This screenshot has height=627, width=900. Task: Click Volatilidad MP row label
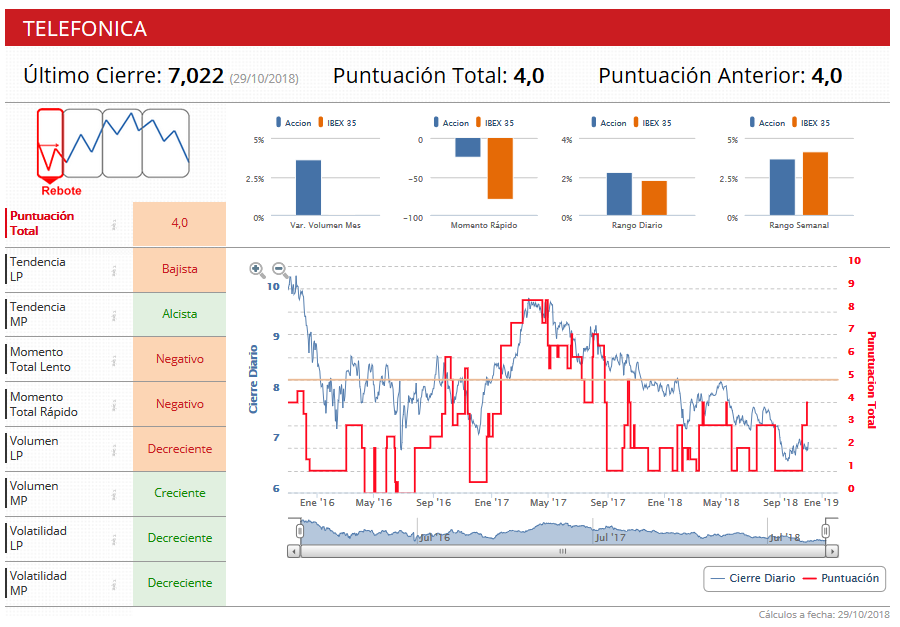[x=38, y=583]
